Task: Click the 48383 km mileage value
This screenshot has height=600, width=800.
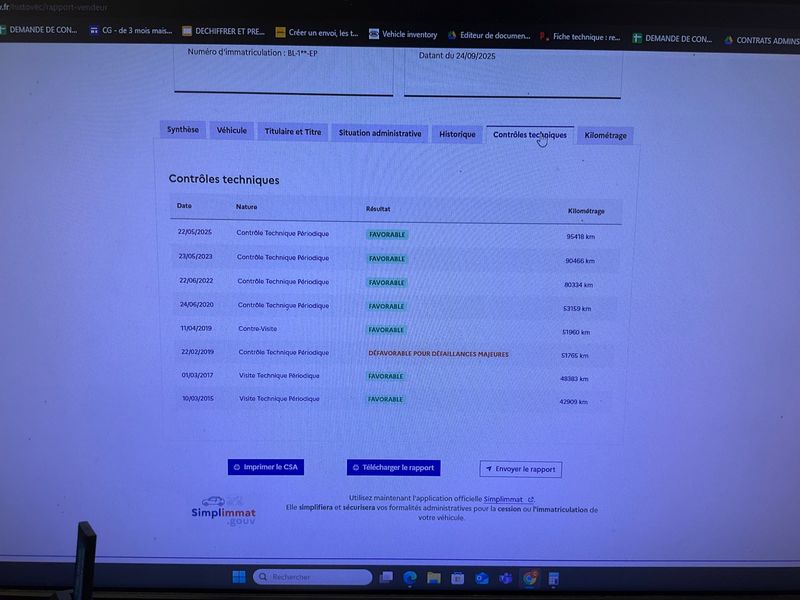Action: coord(574,379)
